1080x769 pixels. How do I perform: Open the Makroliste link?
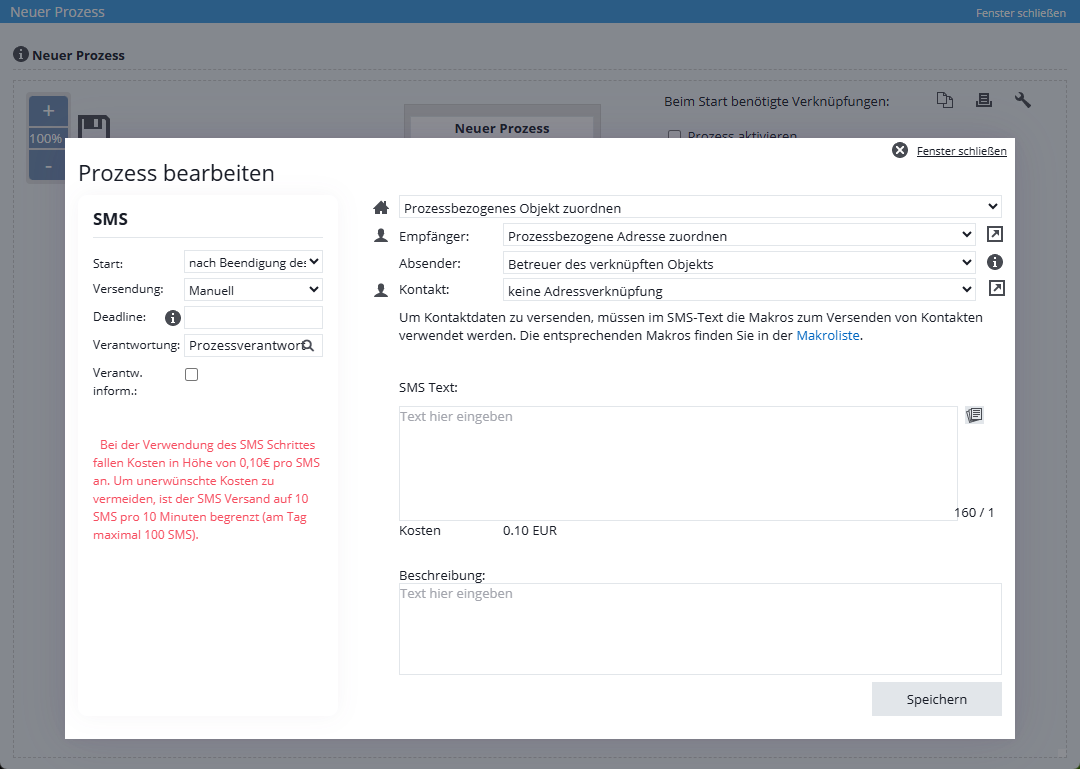coord(828,336)
